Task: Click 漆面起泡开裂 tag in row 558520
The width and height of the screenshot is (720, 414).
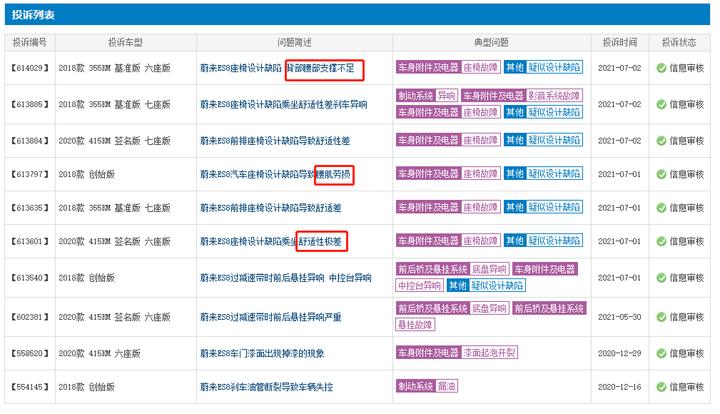Action: coord(489,352)
